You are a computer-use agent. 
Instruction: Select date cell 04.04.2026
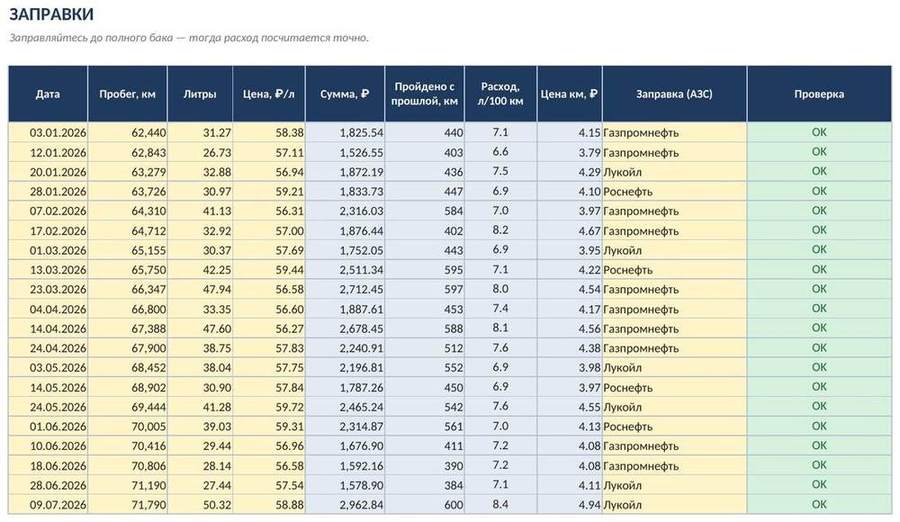(x=48, y=309)
